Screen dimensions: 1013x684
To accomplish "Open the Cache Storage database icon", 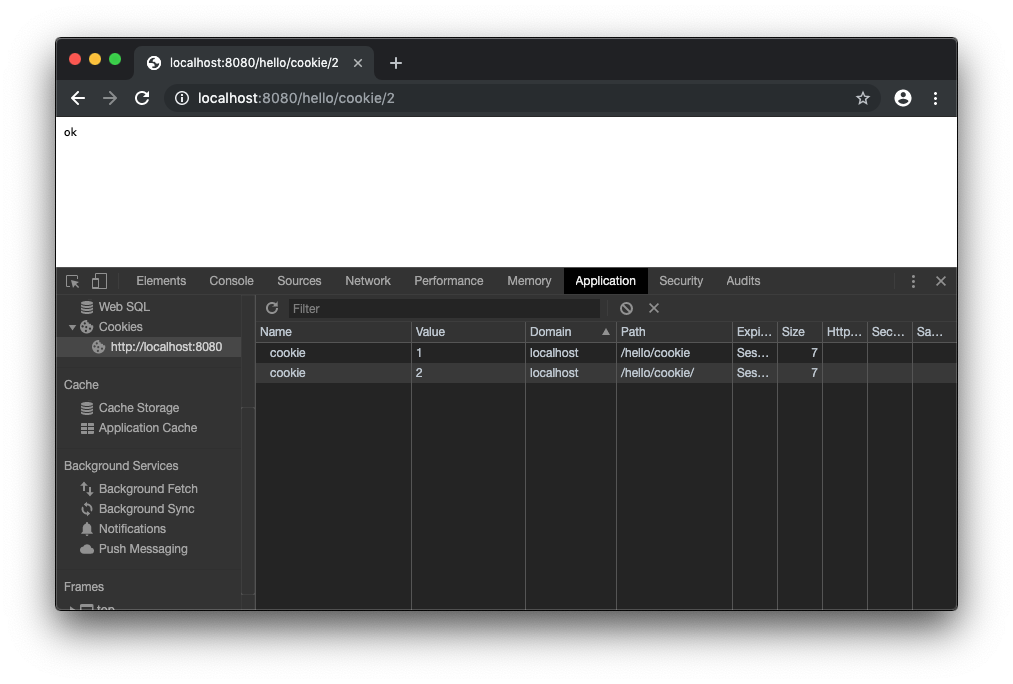I will coord(87,408).
